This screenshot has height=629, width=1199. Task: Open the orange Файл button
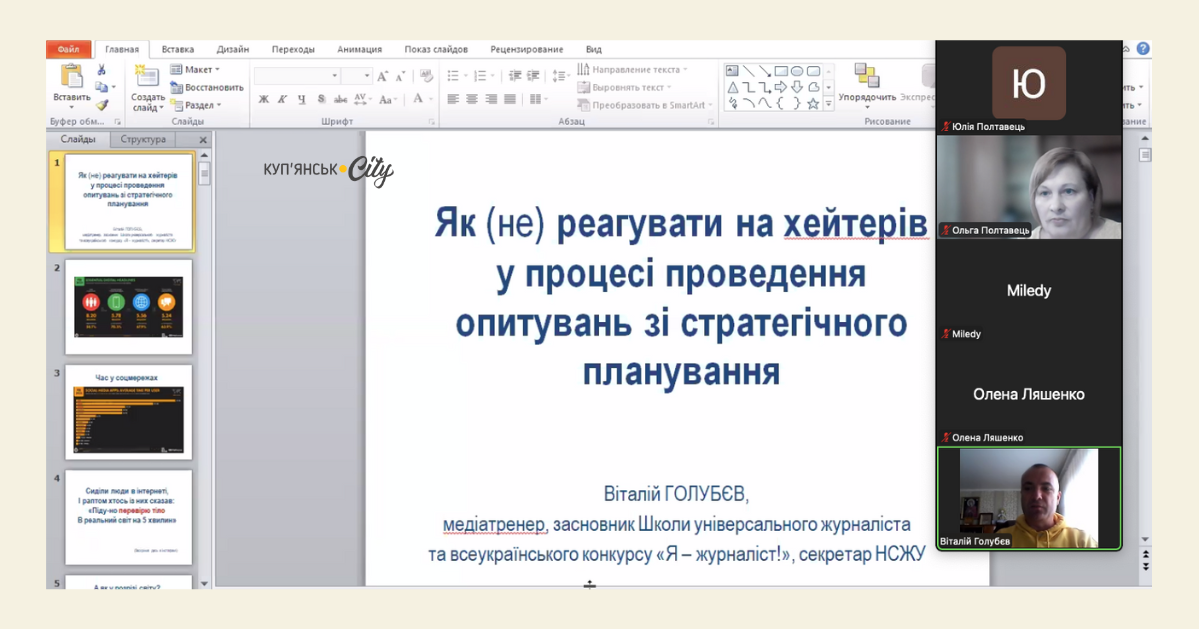pos(68,49)
